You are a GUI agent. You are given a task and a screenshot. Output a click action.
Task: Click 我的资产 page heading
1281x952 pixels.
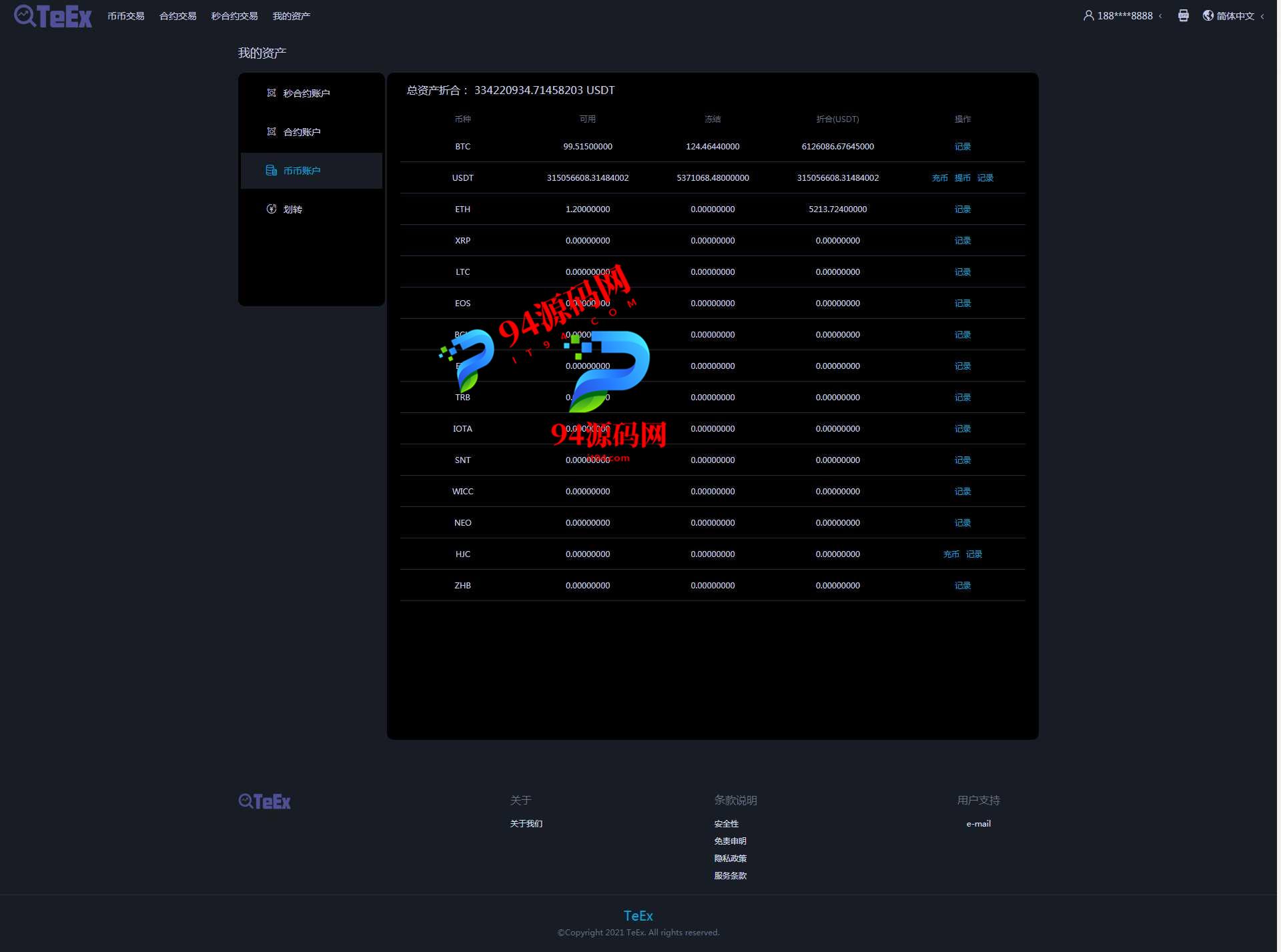[262, 53]
